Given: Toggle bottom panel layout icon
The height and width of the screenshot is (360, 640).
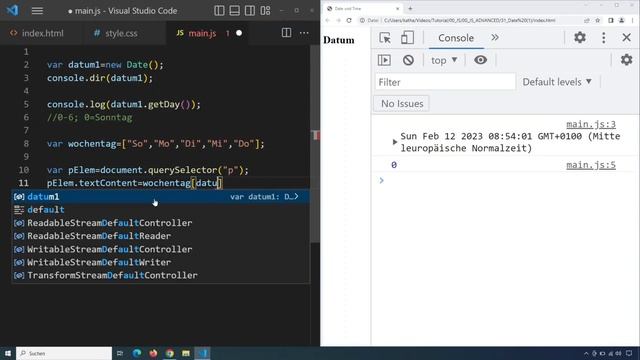Looking at the screenshot, I should [x=235, y=11].
